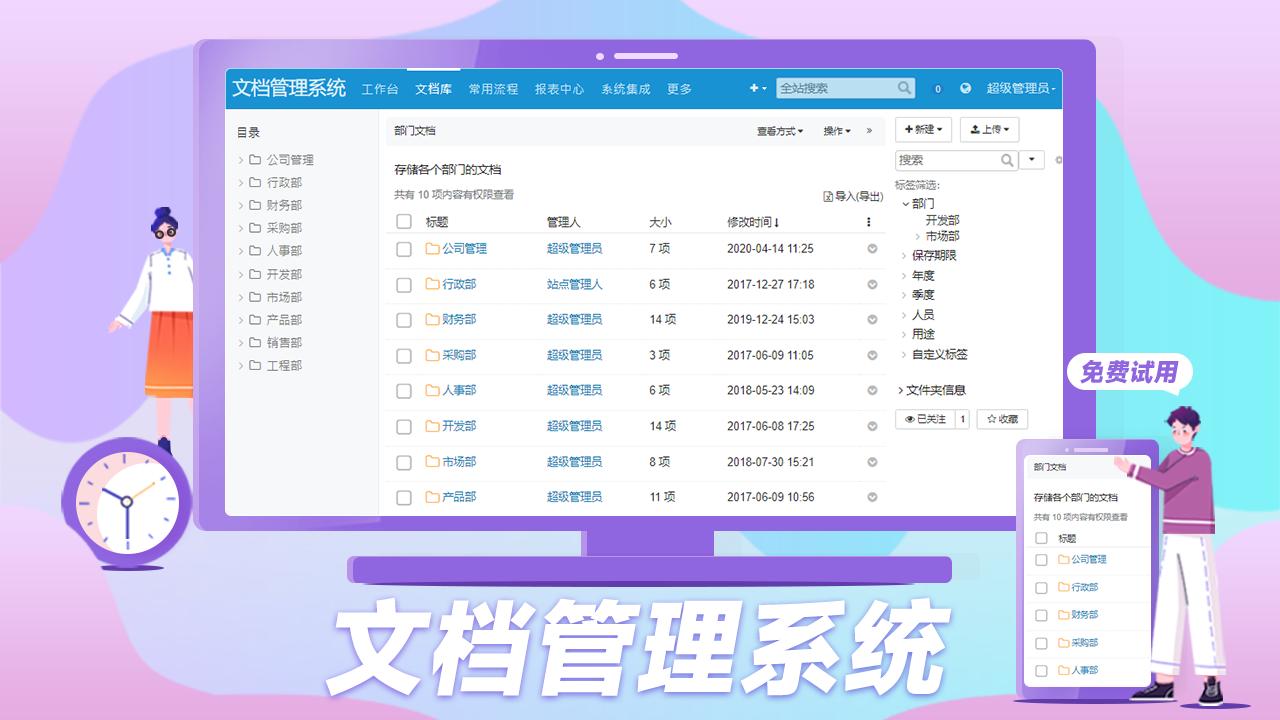Viewport: 1280px width, 720px height.
Task: Check the box next to 财务部
Action: point(404,320)
